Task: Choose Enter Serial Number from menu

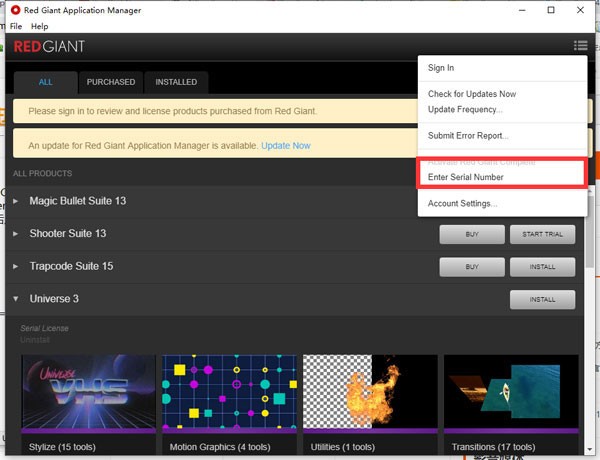Action: pos(465,177)
